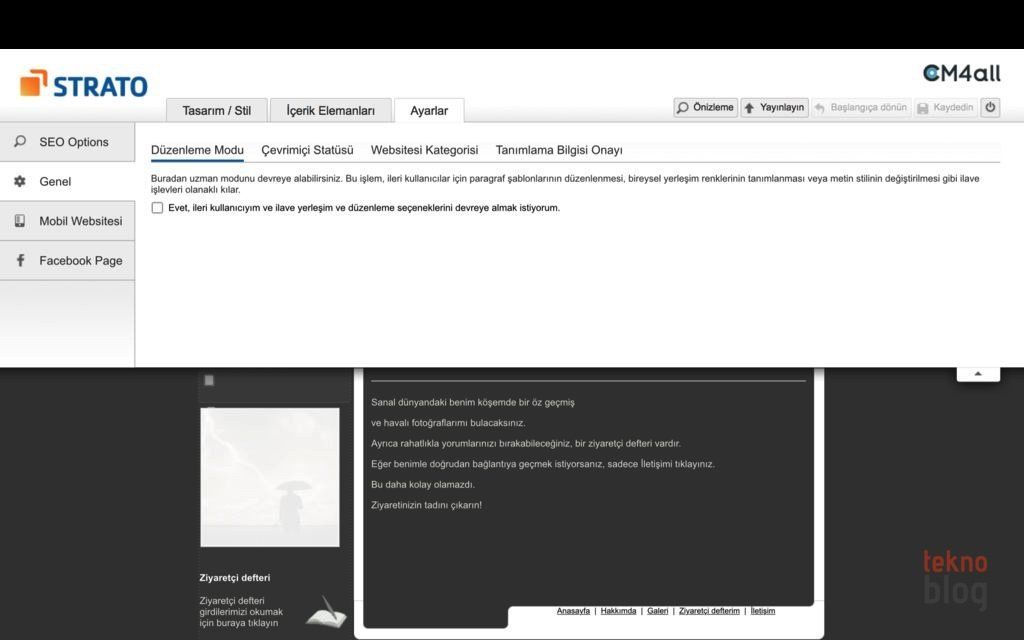Click the power icon in the toolbar
Viewport: 1024px width, 640px height.
pos(989,107)
